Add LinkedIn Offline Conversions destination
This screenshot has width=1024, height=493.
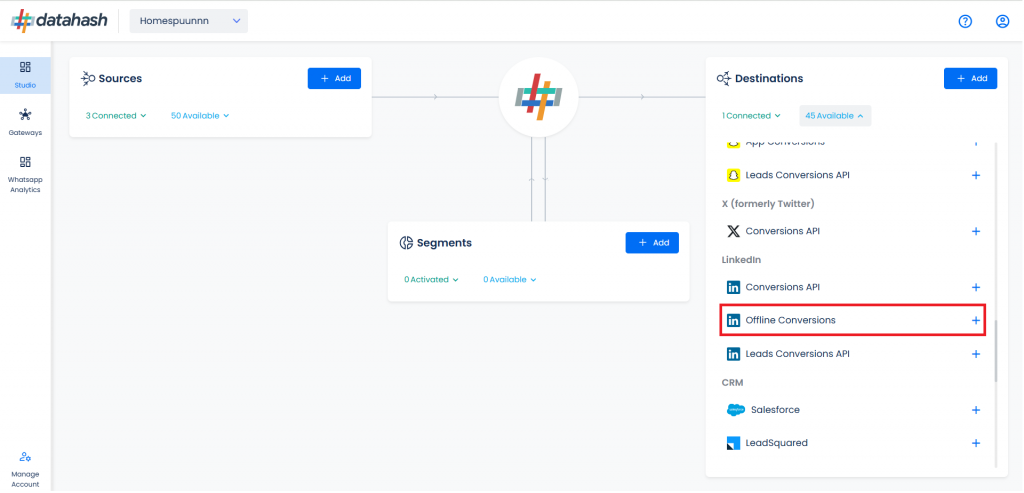pos(976,321)
